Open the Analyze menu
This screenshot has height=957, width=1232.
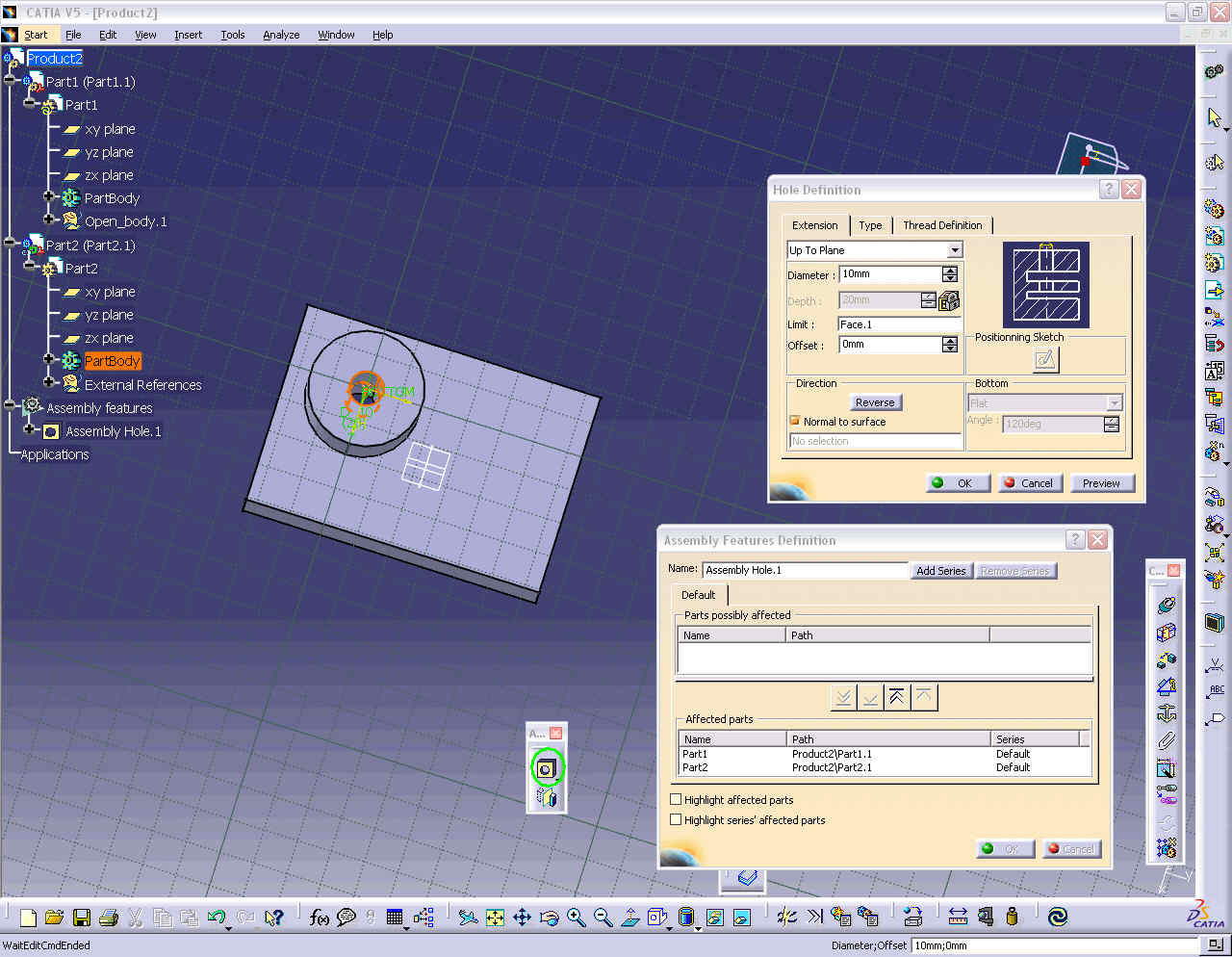281,35
